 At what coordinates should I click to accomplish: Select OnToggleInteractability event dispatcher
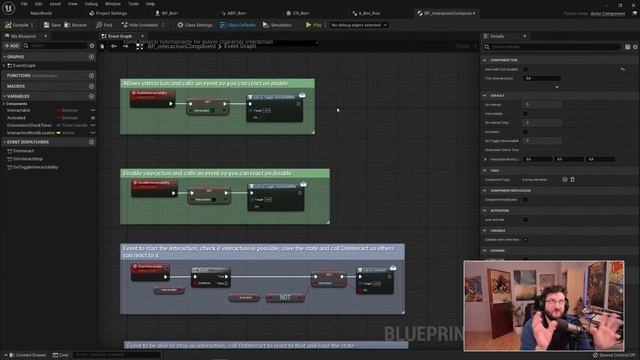coord(36,167)
